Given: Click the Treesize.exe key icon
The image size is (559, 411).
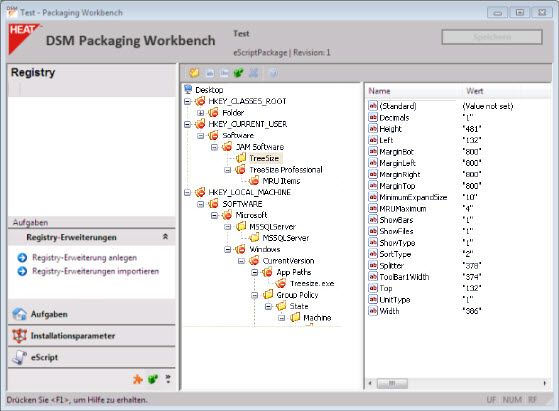Looking at the screenshot, I should [x=281, y=283].
